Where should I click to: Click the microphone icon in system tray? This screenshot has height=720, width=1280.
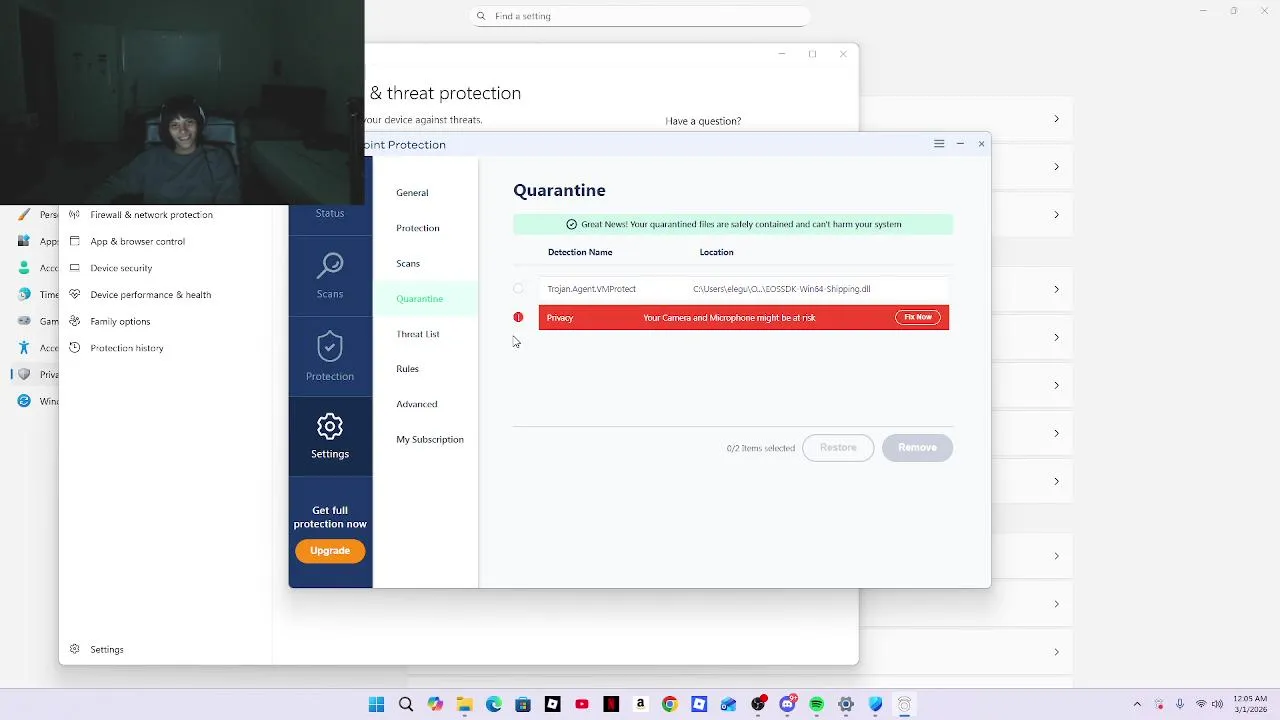point(1180,705)
